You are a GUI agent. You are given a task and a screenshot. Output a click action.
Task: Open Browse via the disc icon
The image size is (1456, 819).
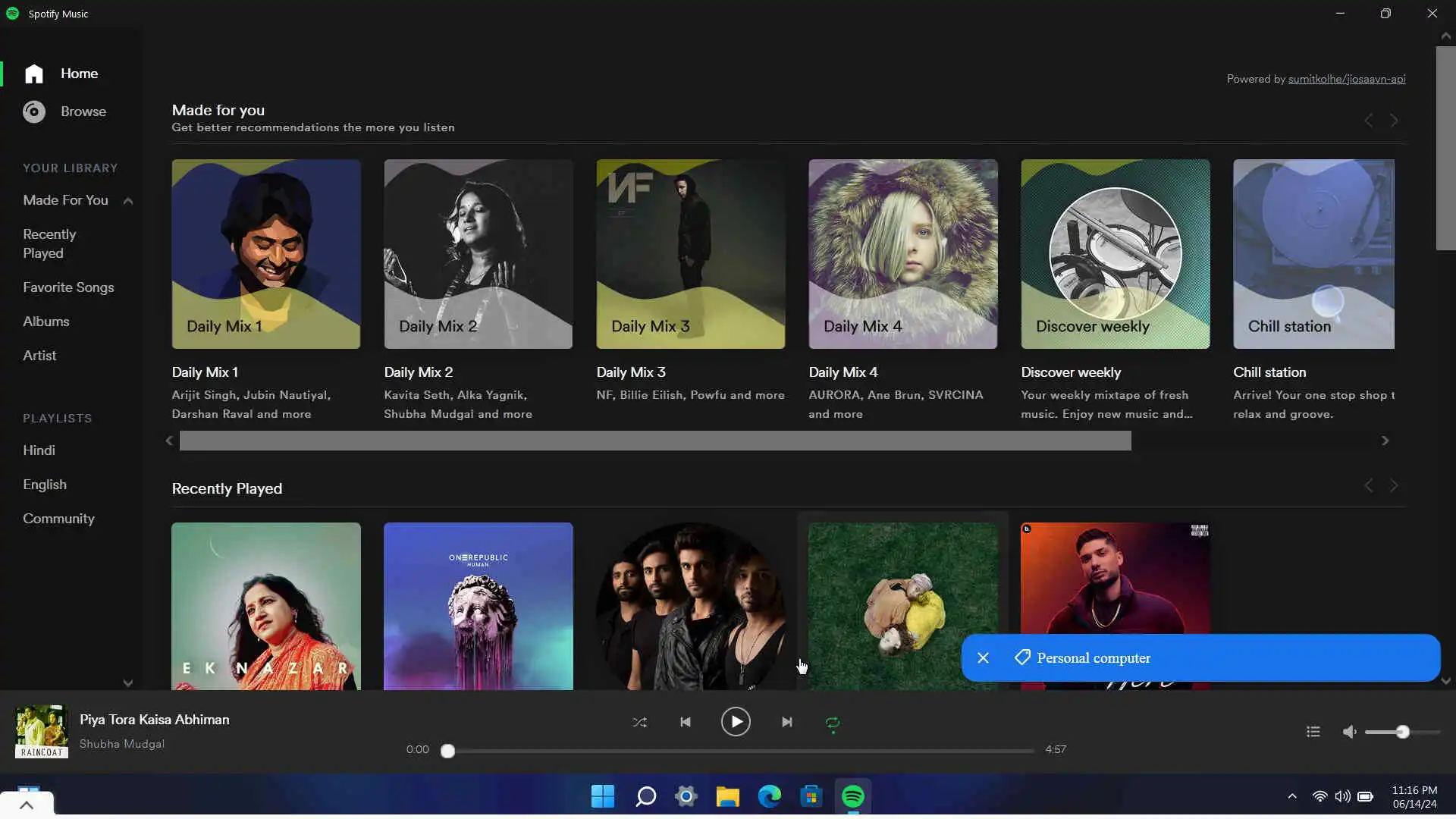click(x=33, y=111)
